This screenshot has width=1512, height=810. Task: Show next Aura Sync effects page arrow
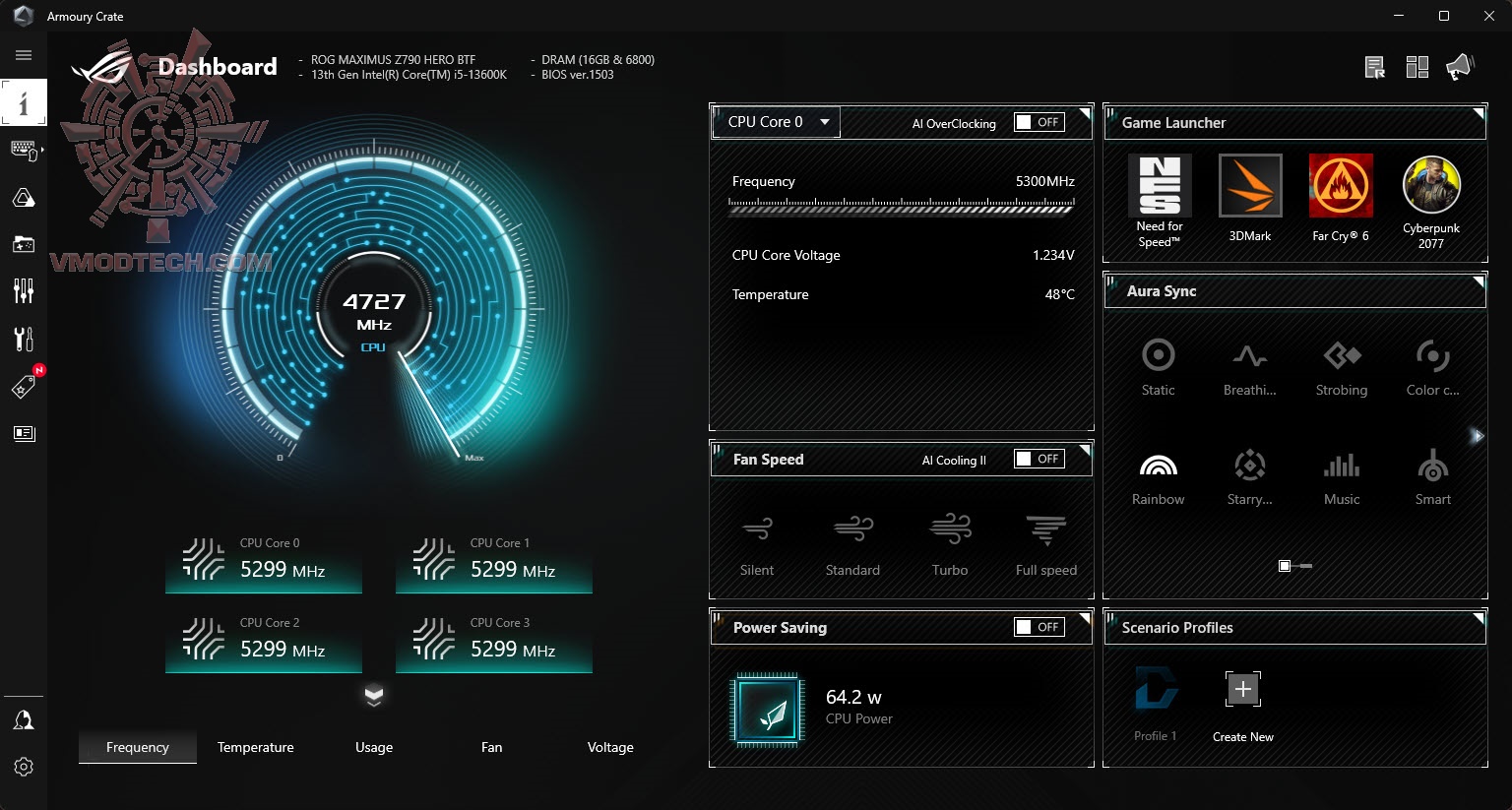click(x=1477, y=436)
